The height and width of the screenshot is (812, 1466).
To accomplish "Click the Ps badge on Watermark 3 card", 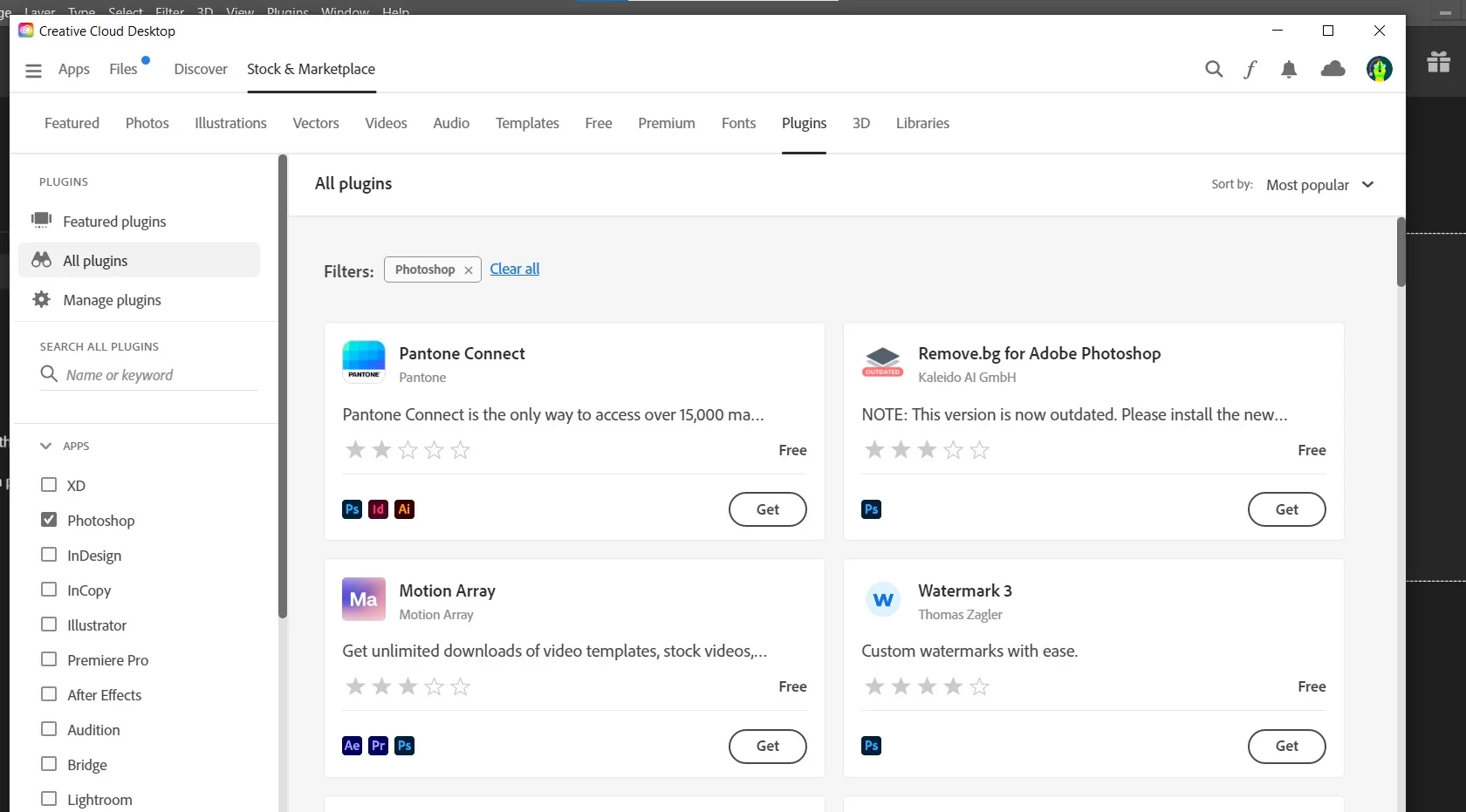I will tap(872, 746).
